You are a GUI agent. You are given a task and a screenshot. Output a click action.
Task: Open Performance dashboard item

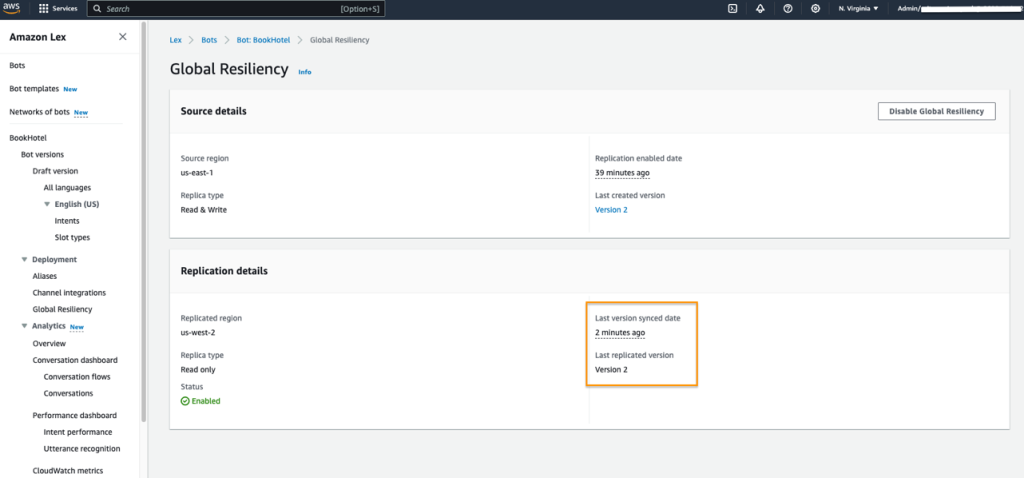pyautogui.click(x=74, y=415)
